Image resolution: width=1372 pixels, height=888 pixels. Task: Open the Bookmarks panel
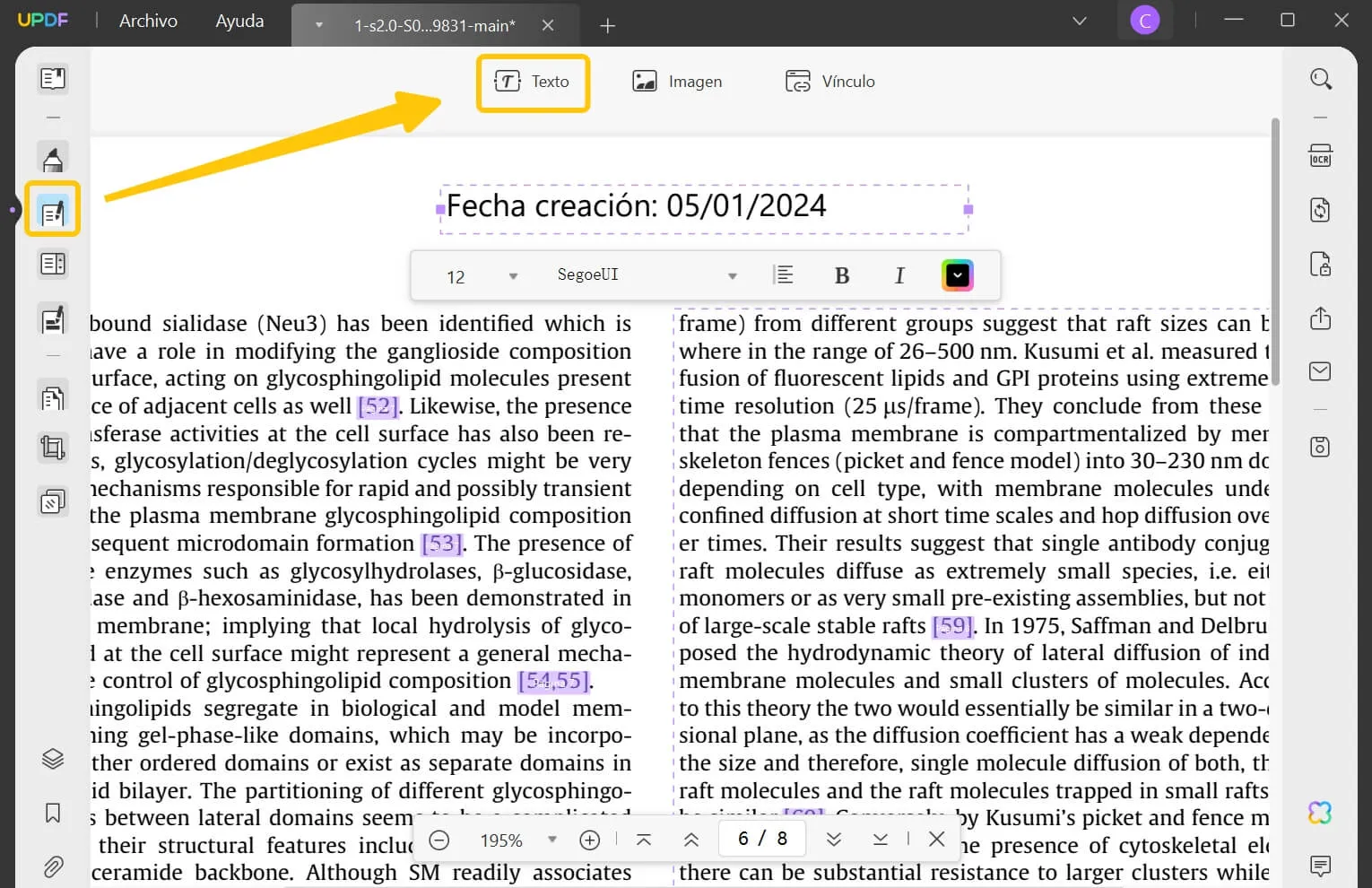tap(53, 814)
